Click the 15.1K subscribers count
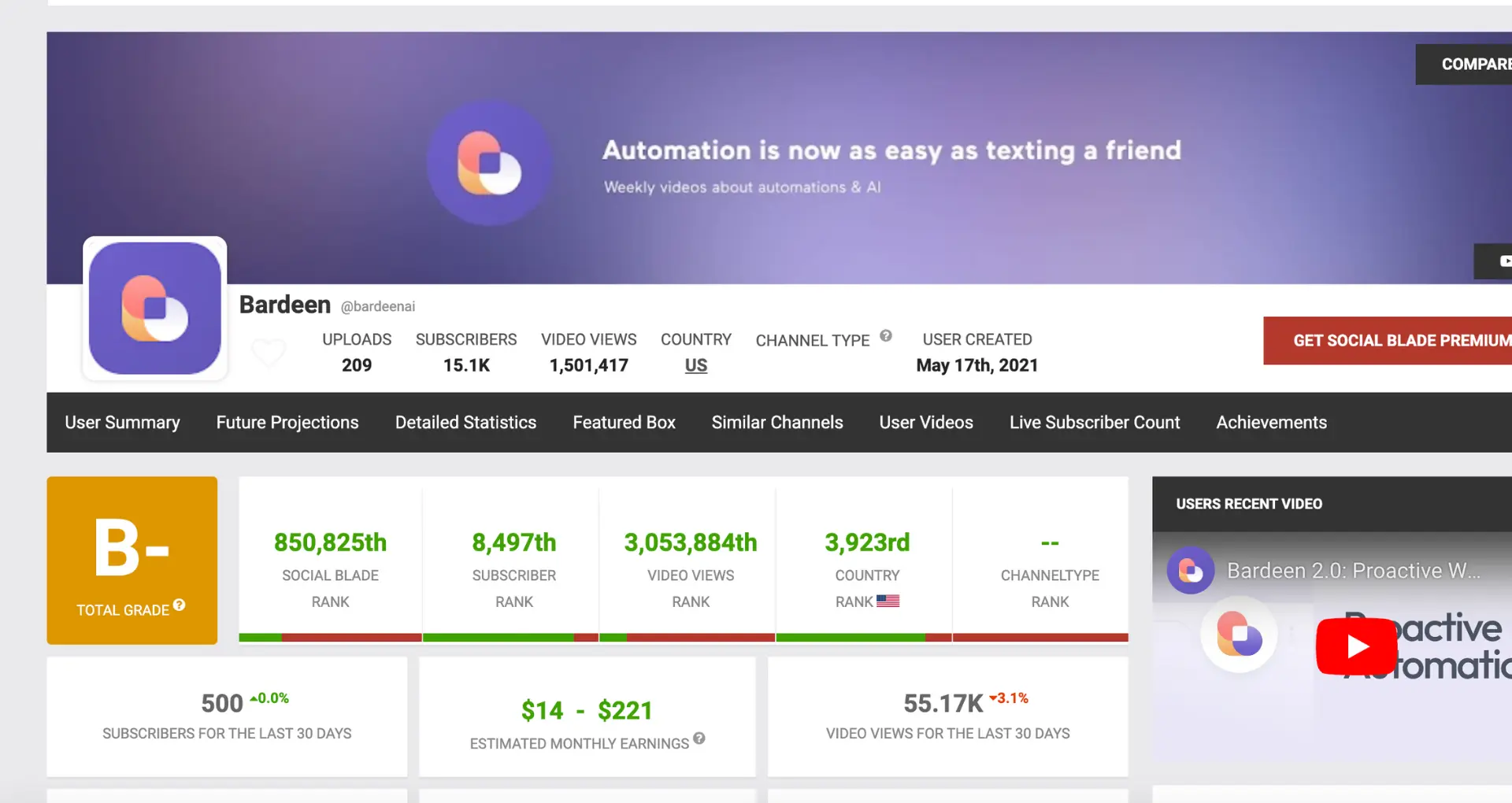 coord(466,366)
